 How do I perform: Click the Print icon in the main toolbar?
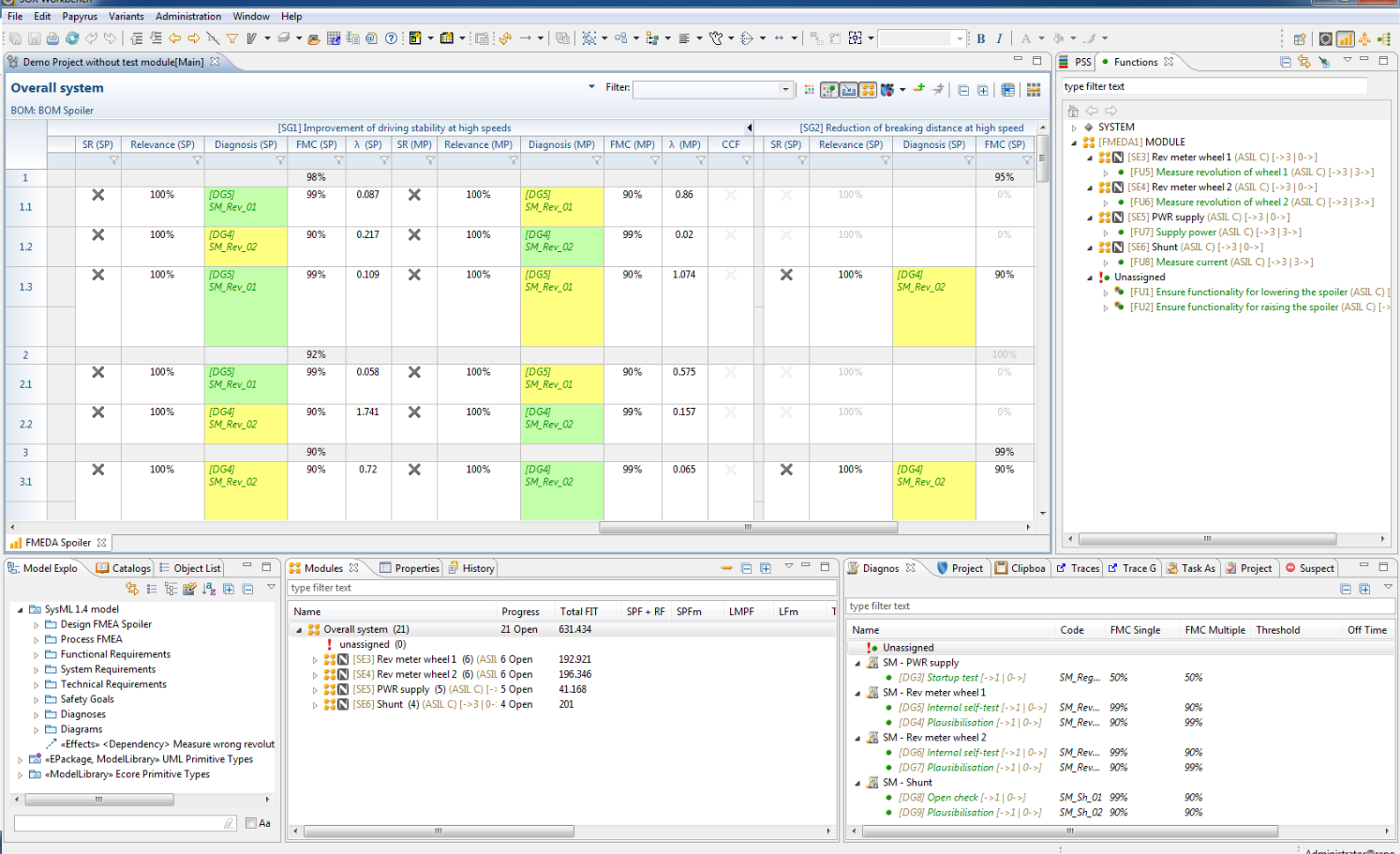click(52, 38)
